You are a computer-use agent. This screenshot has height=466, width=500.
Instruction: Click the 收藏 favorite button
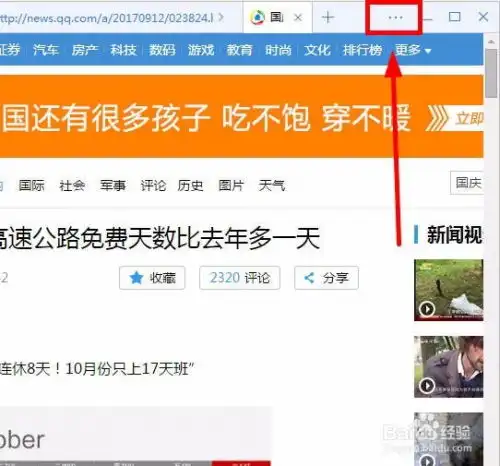152,278
